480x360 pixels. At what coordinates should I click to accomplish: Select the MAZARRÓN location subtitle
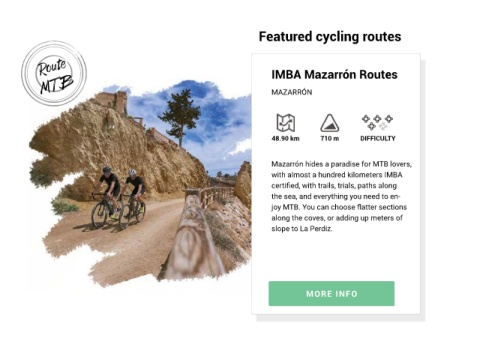click(292, 92)
